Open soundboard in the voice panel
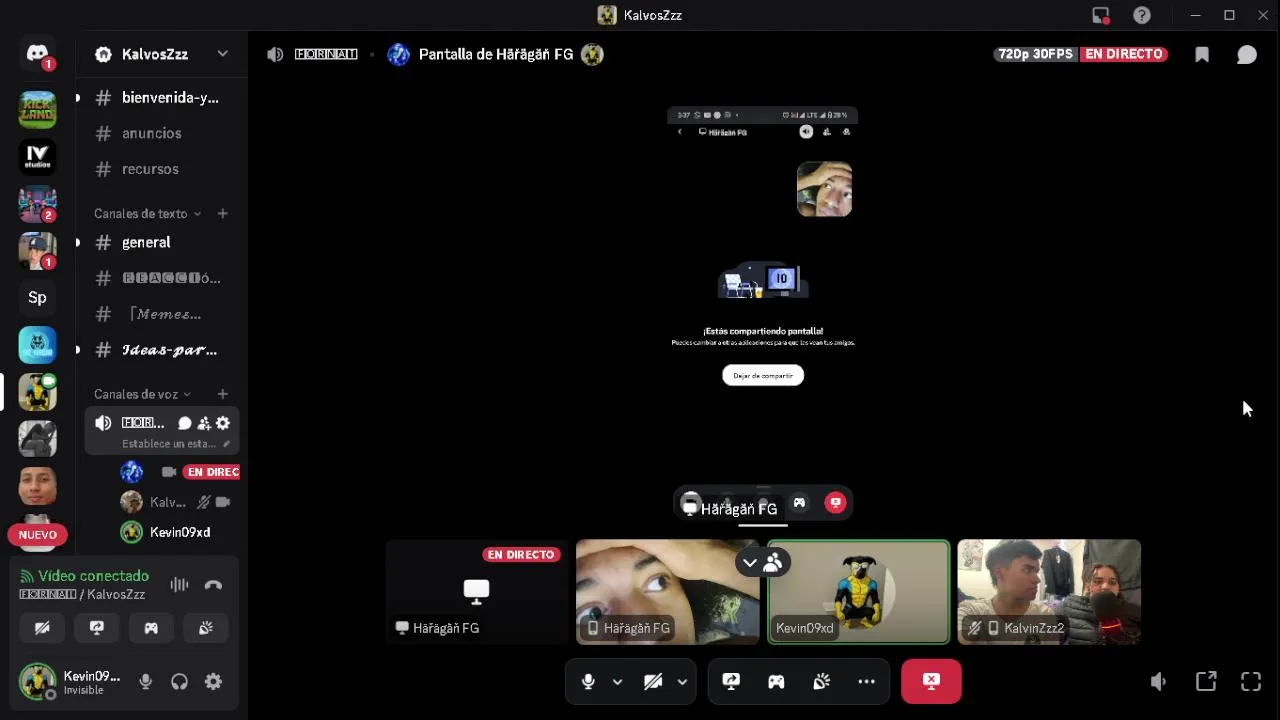The image size is (1280, 720). [x=206, y=628]
